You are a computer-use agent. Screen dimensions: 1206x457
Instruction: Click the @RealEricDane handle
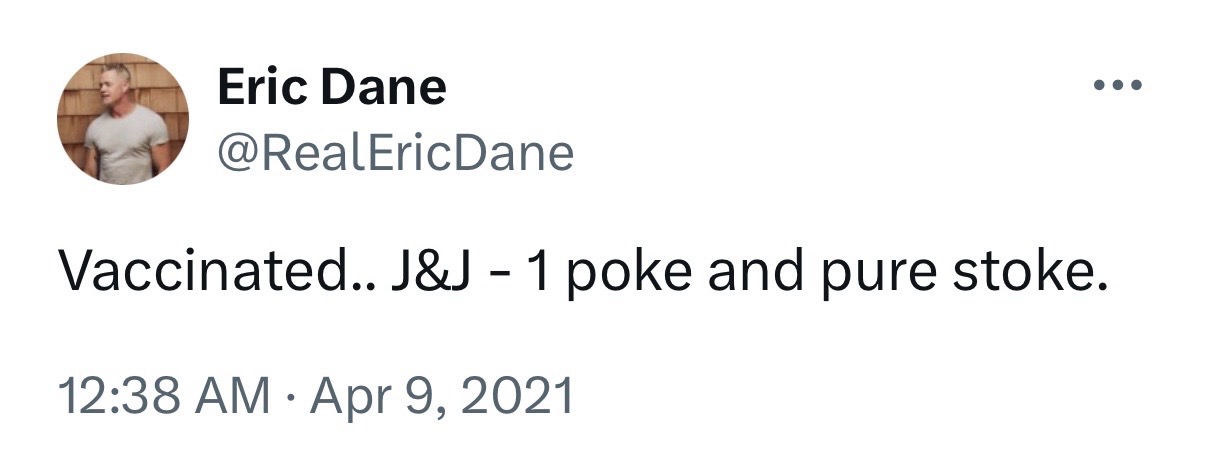pyautogui.click(x=395, y=153)
